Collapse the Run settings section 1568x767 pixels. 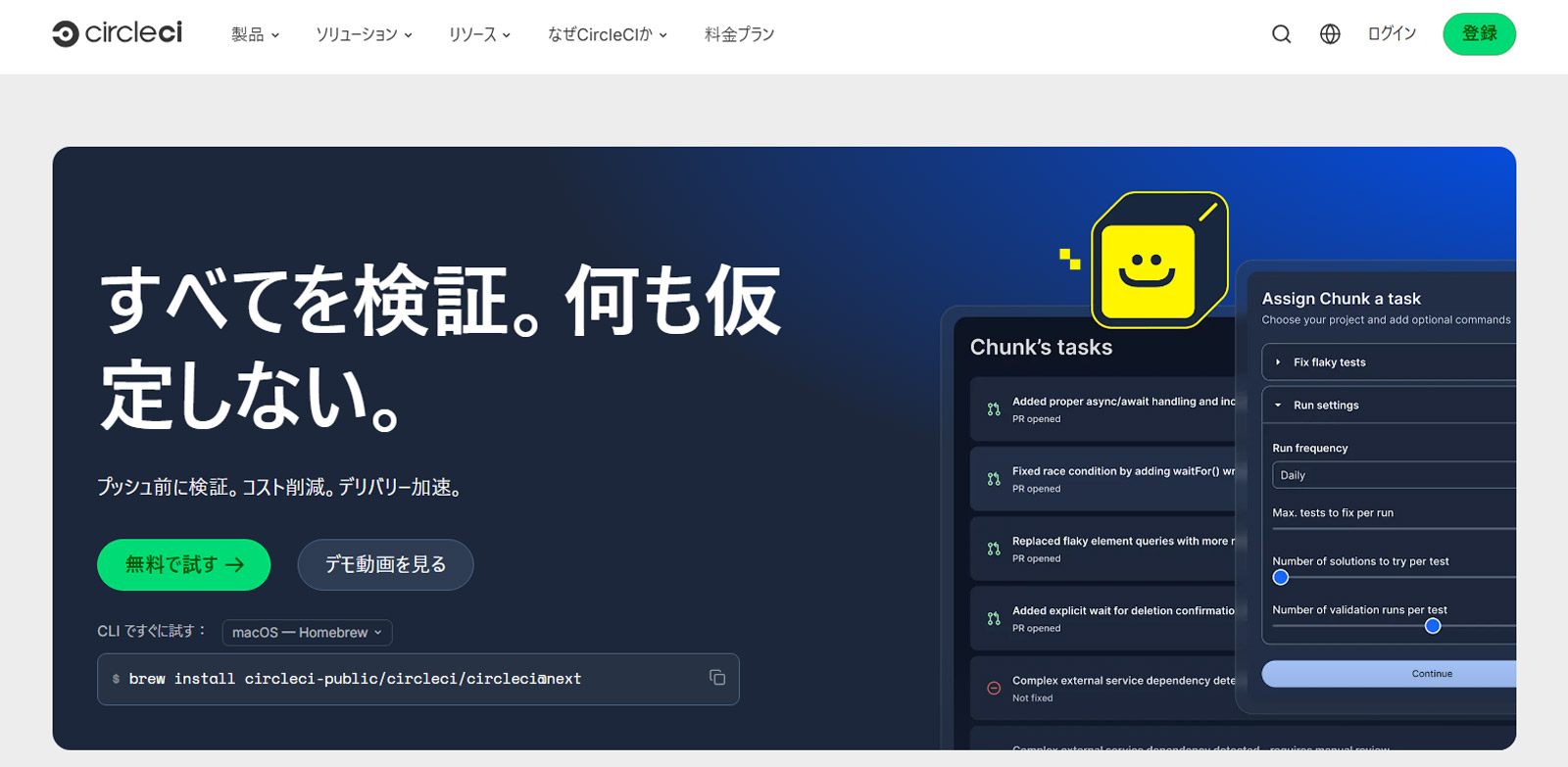tap(1389, 405)
